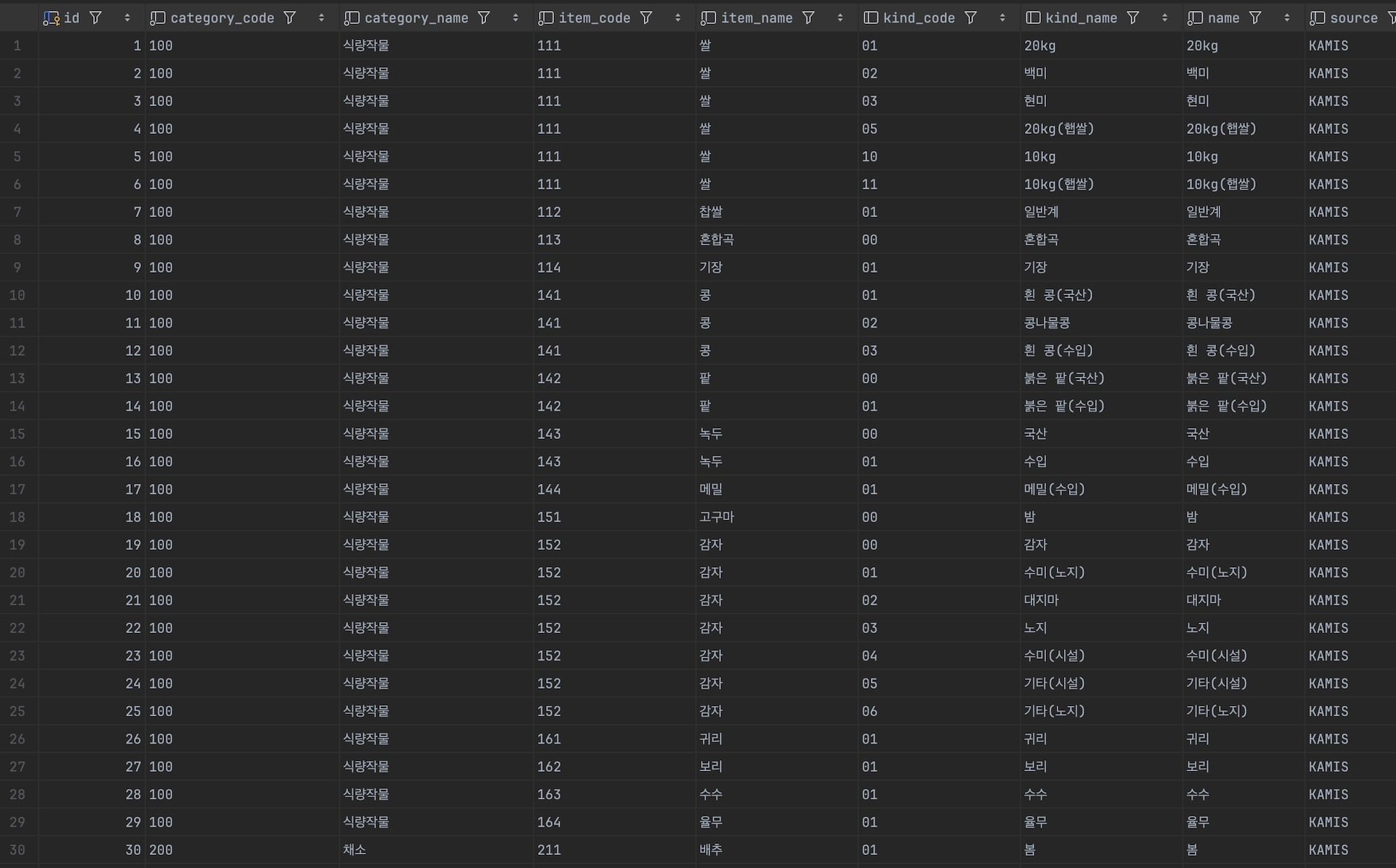
Task: Click the 귀리 cell in item_name column
Action: tap(711, 739)
